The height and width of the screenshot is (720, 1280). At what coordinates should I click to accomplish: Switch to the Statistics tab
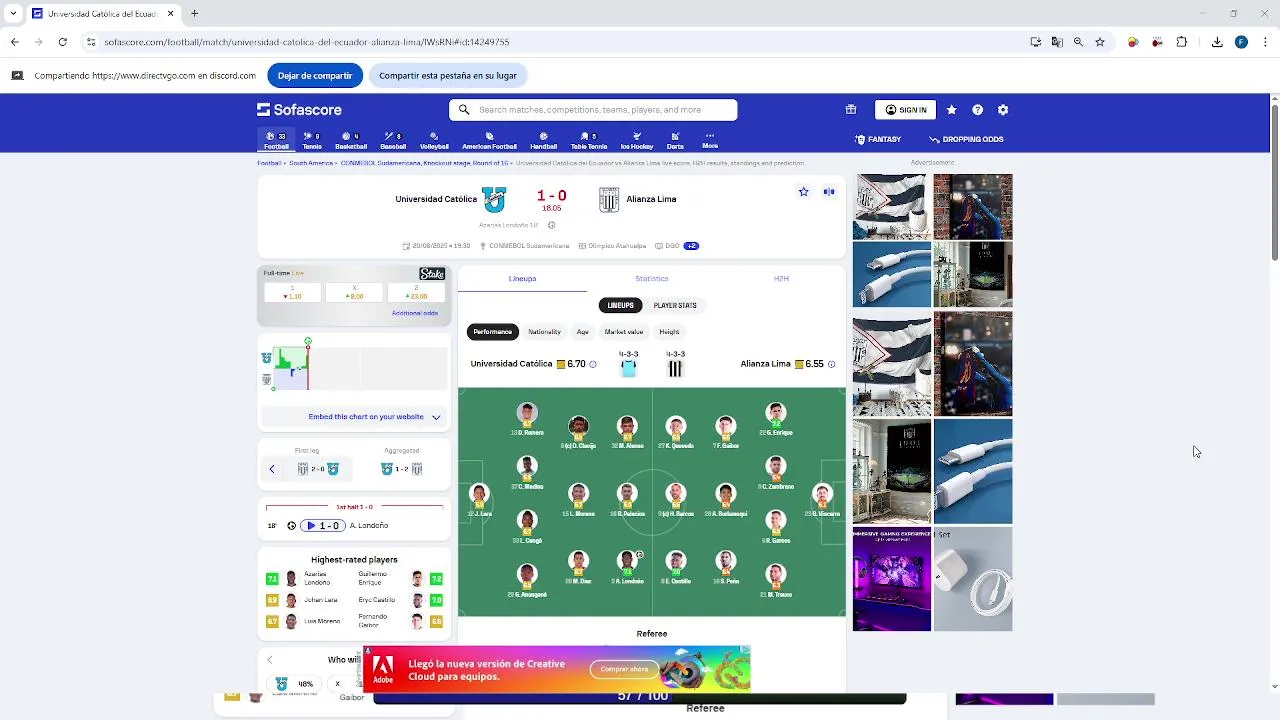click(651, 279)
